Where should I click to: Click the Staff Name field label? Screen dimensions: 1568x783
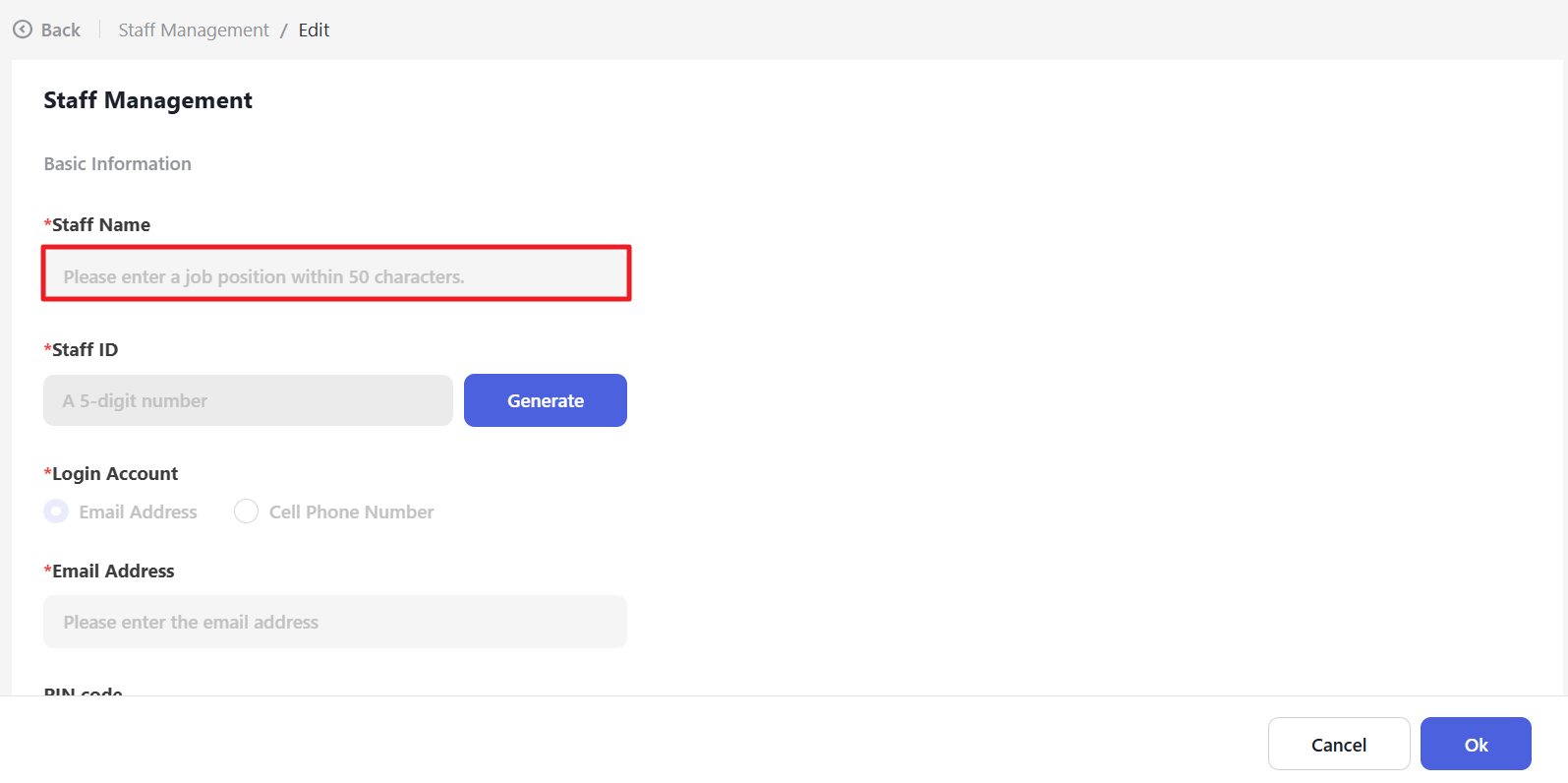click(x=100, y=225)
